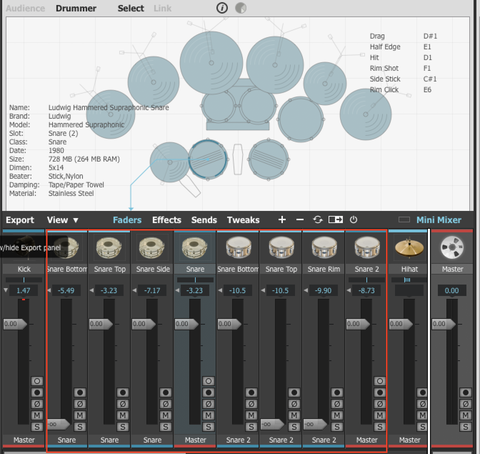This screenshot has width=480, height=454.
Task: Click Snare Top icon above the -3.23 gain
Action: (109, 248)
